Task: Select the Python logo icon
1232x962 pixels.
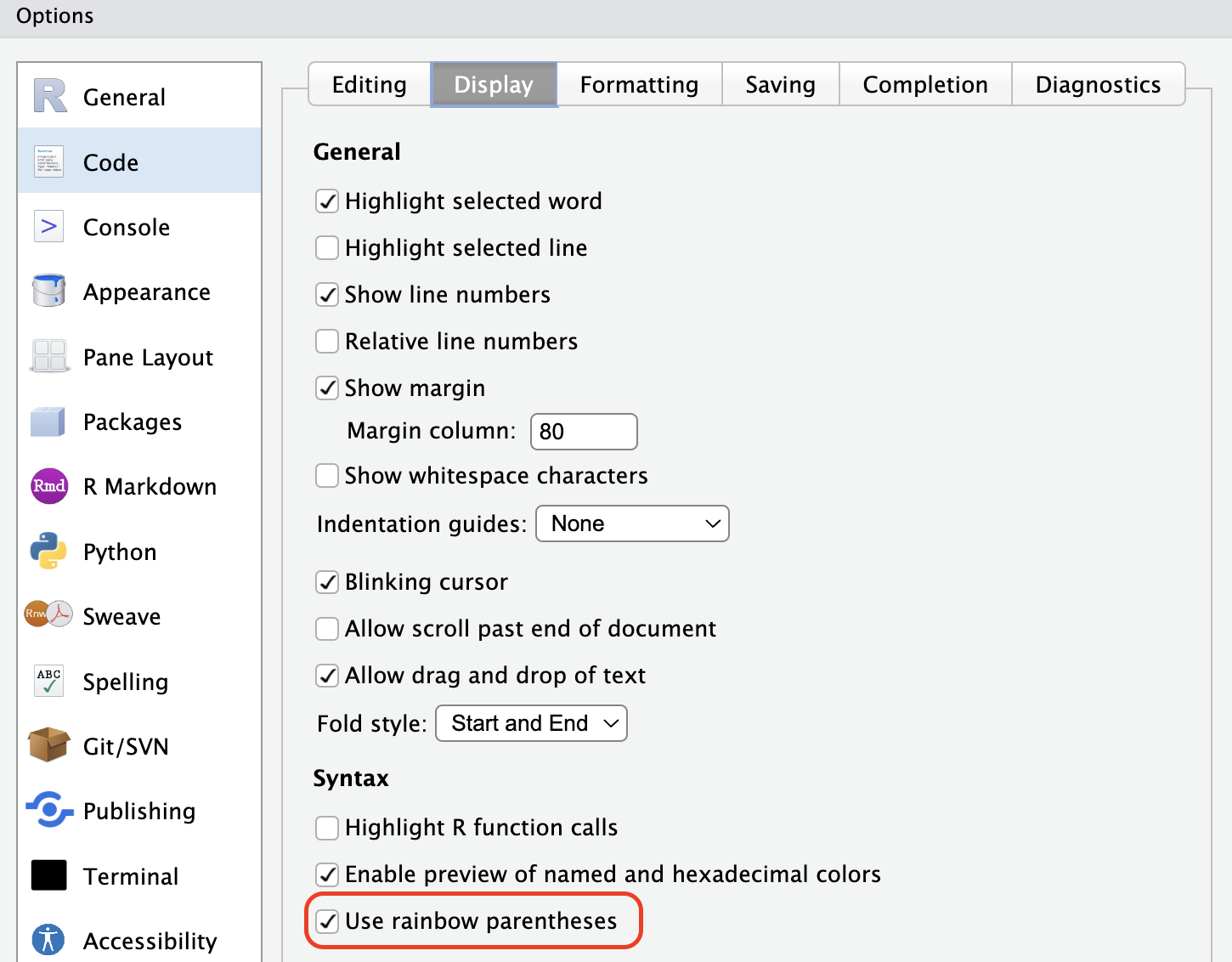Action: (x=48, y=551)
